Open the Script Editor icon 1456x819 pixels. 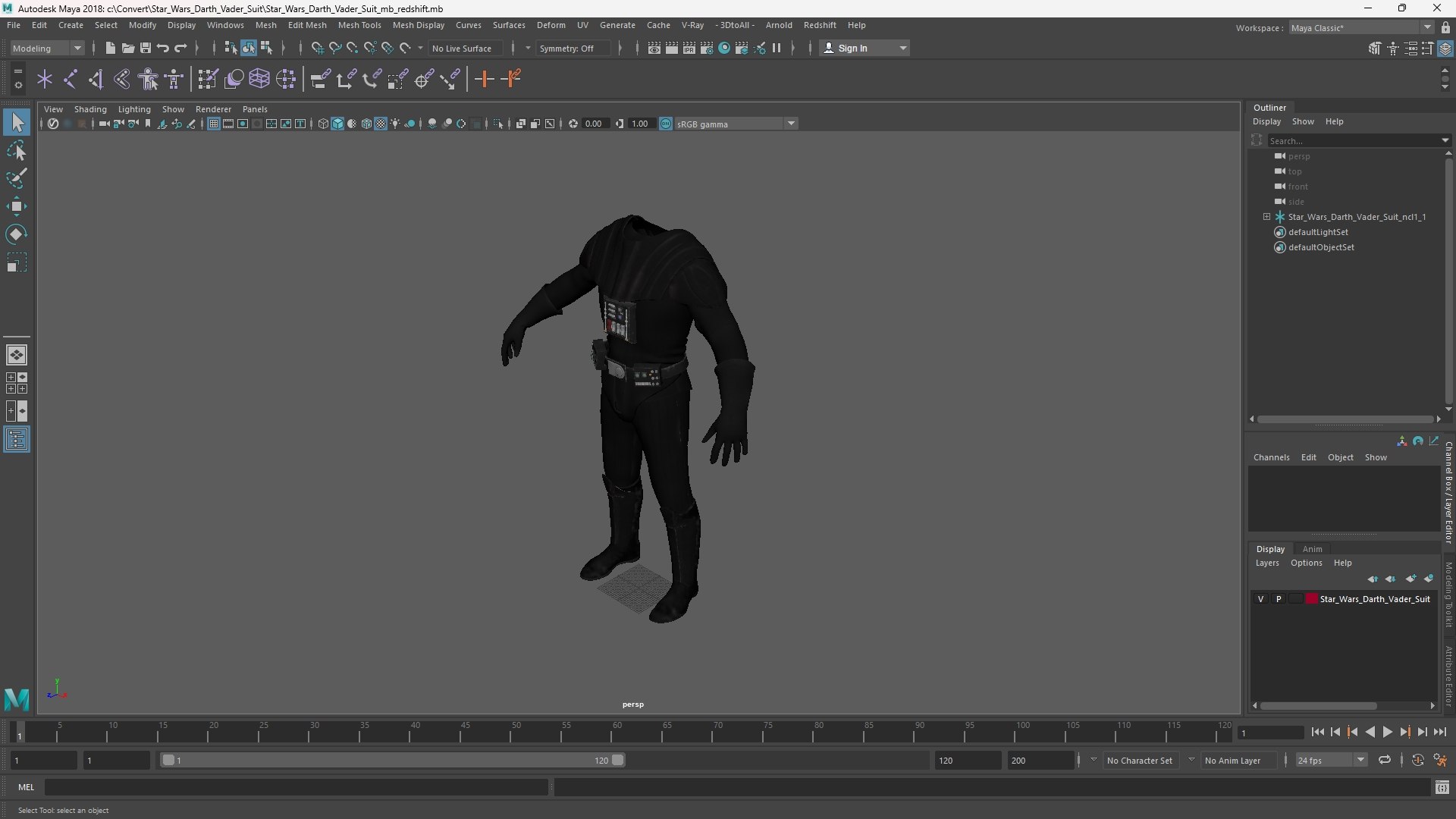1442,788
